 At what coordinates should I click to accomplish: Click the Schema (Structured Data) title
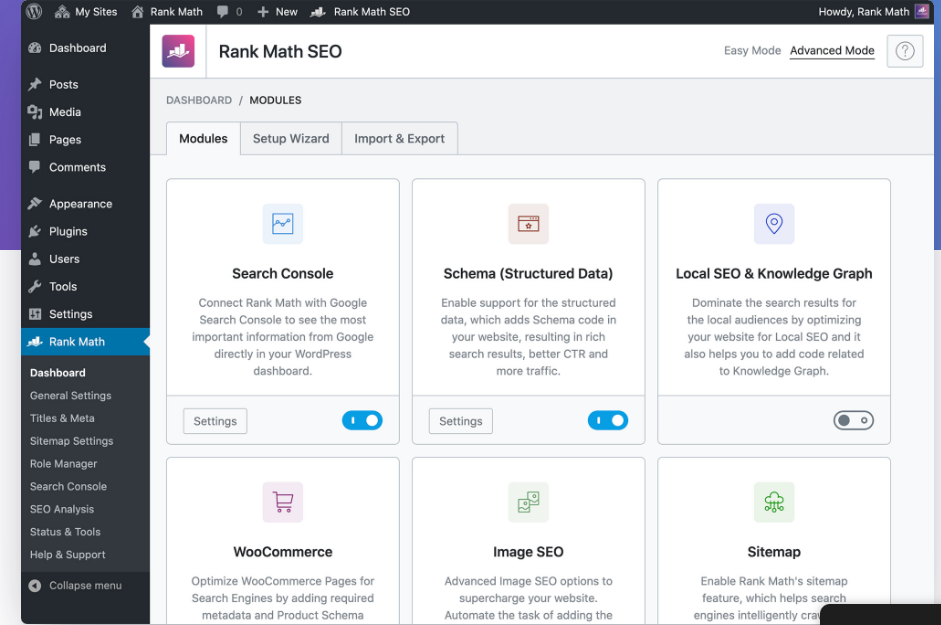528,274
